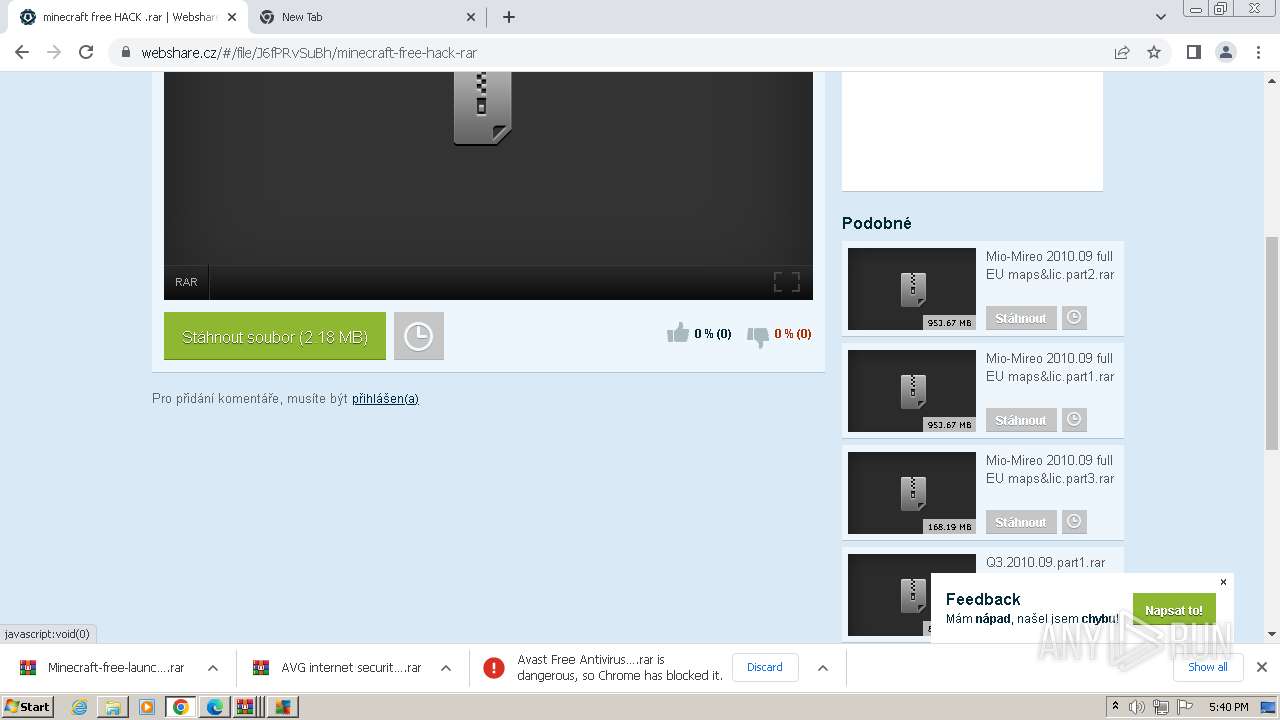1280x720 pixels.
Task: Toggle fullscreen in the file preview
Action: [x=787, y=282]
